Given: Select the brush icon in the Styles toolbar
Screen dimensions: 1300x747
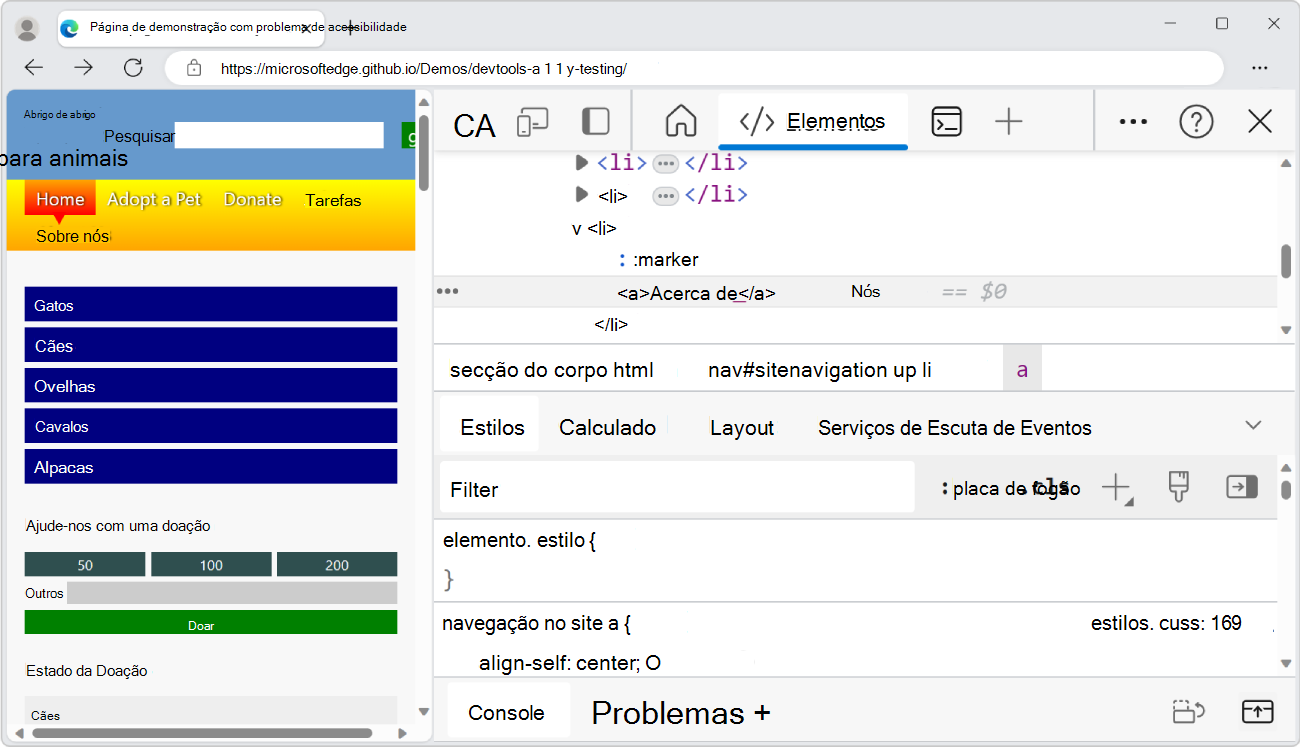Looking at the screenshot, I should coord(1179,487).
